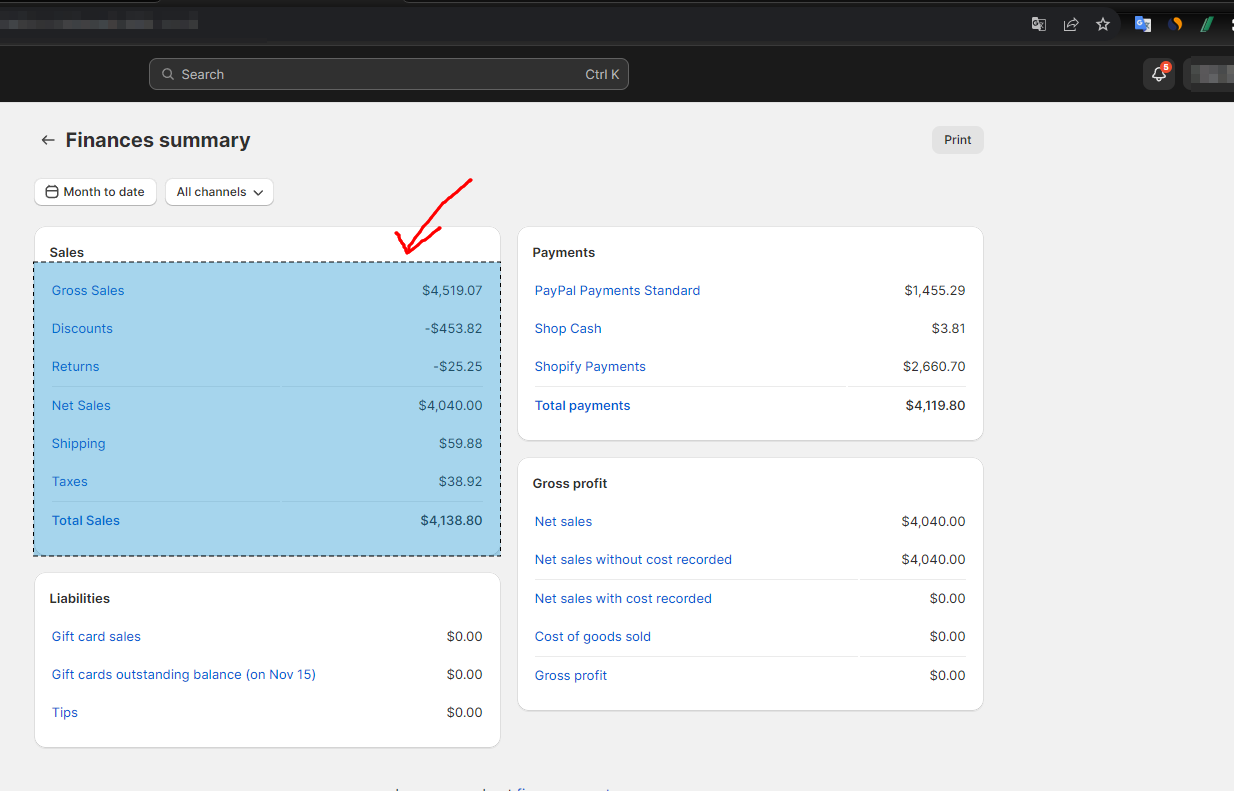Open the notifications bell with 5 badge
1234x791 pixels.
(x=1159, y=74)
